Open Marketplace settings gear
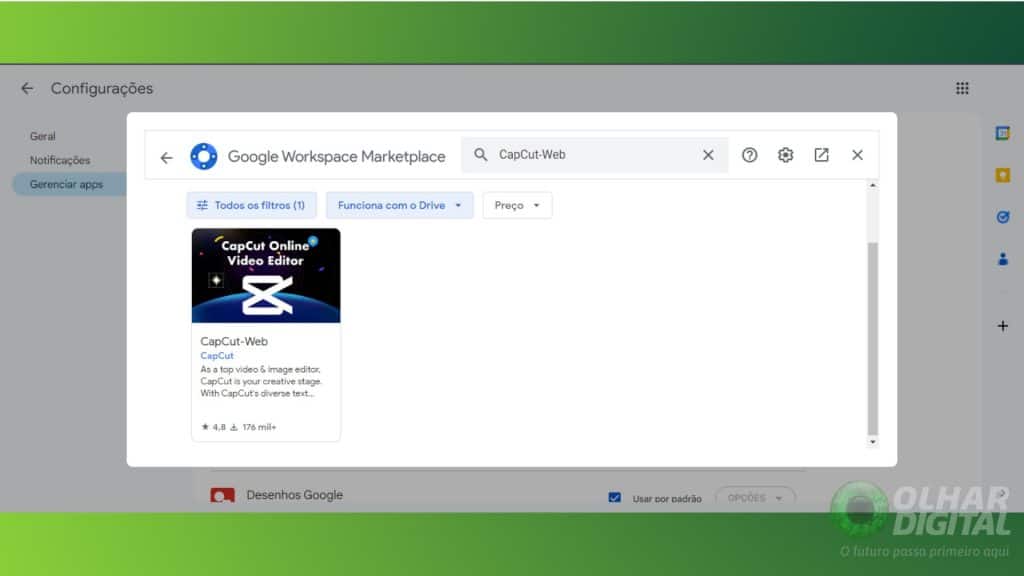This screenshot has height=576, width=1024. pos(785,155)
